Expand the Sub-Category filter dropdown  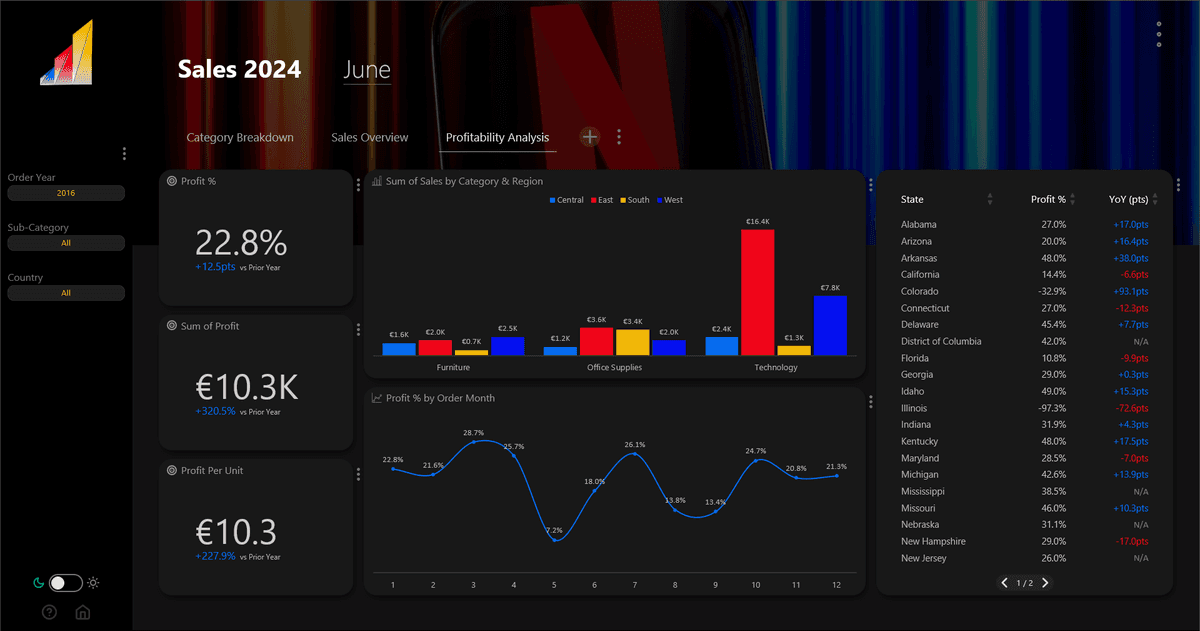click(66, 243)
